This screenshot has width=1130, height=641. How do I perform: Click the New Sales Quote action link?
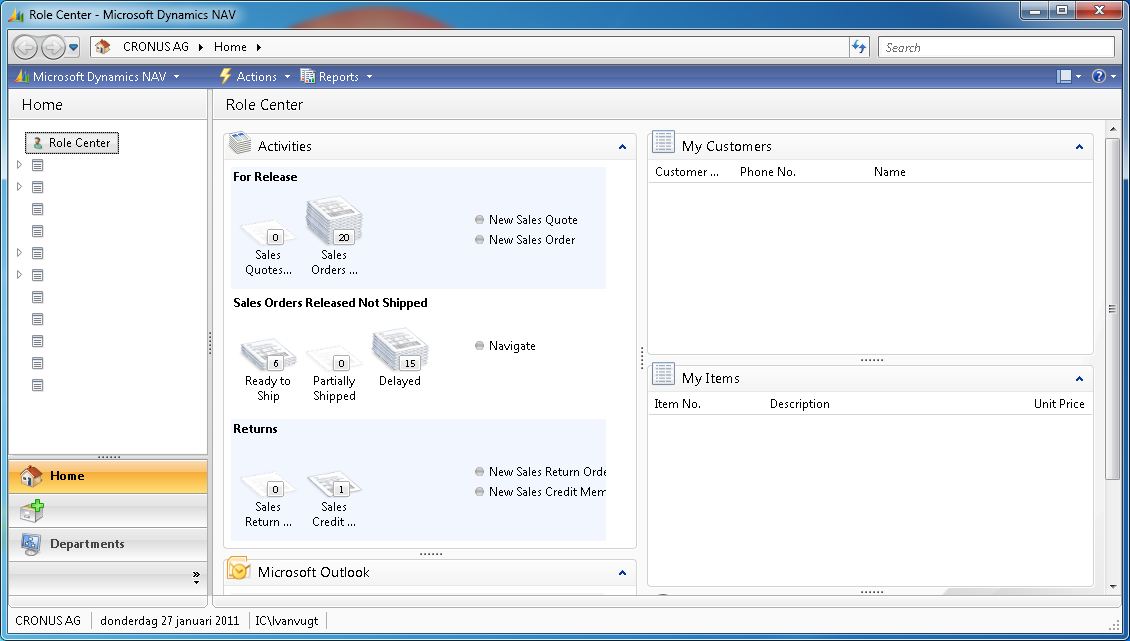click(533, 220)
